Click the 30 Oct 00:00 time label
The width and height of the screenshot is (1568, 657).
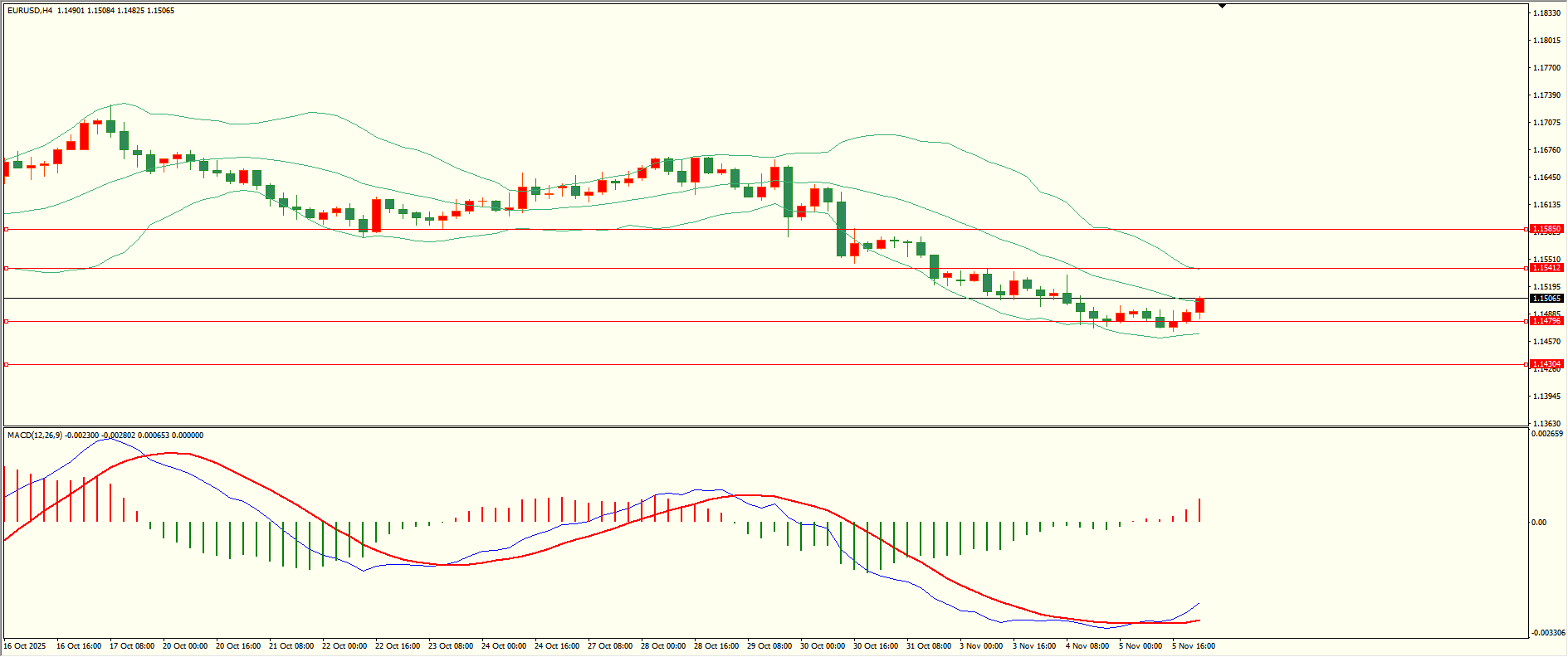(x=822, y=646)
